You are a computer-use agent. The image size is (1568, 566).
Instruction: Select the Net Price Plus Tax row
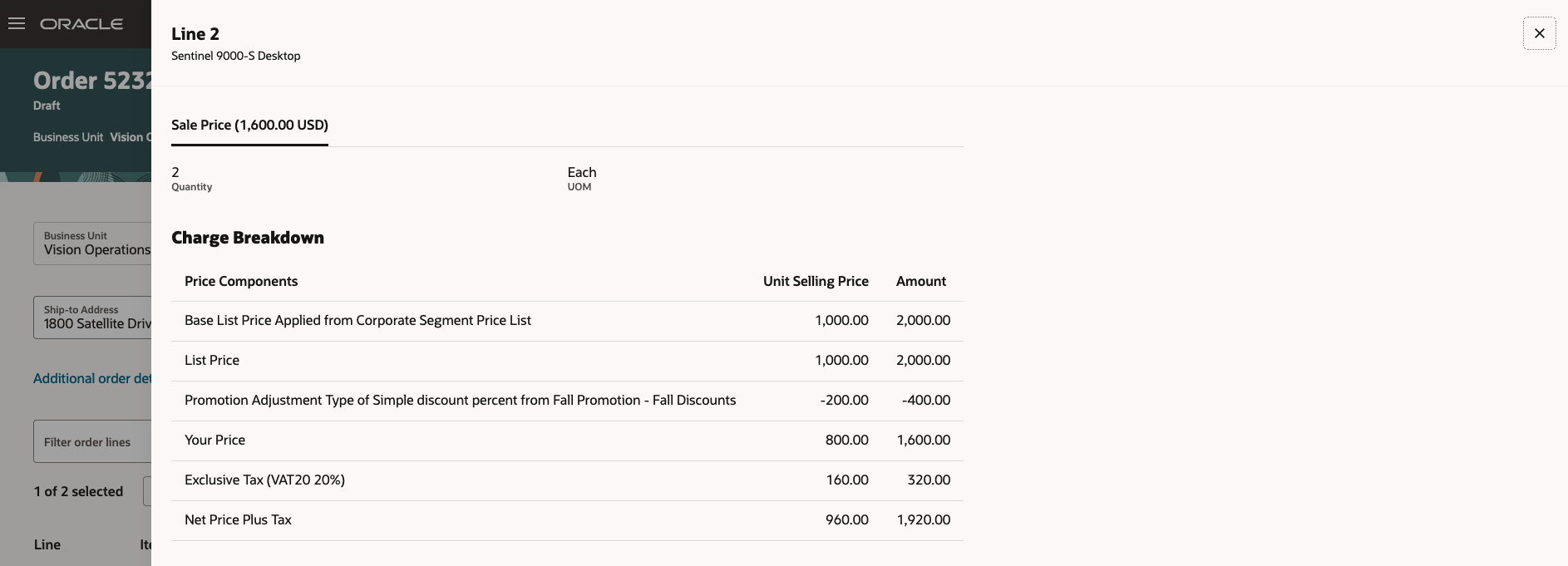238,520
